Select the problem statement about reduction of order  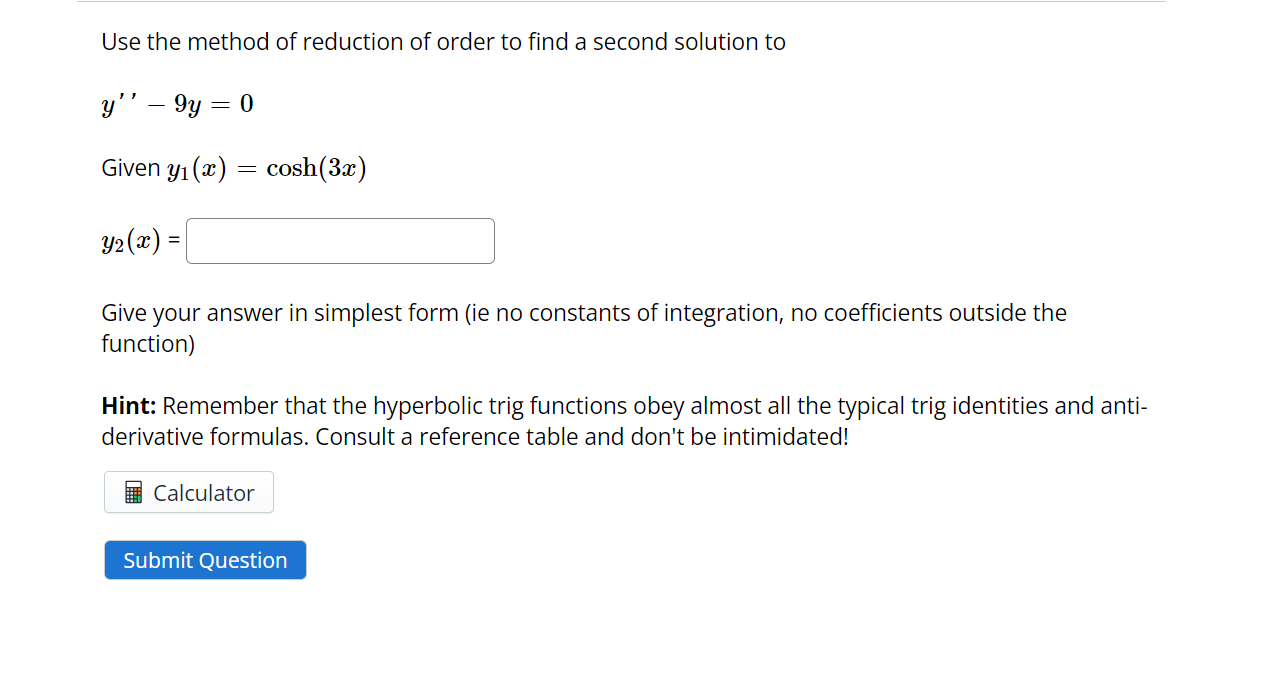(443, 42)
